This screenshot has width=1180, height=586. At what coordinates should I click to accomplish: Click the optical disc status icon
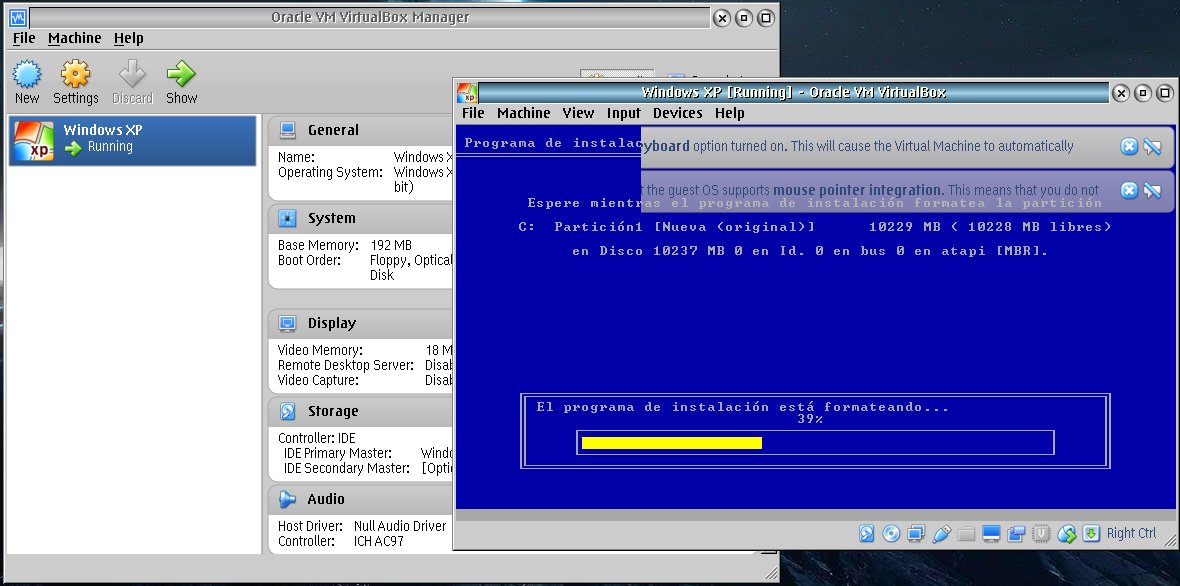(891, 534)
